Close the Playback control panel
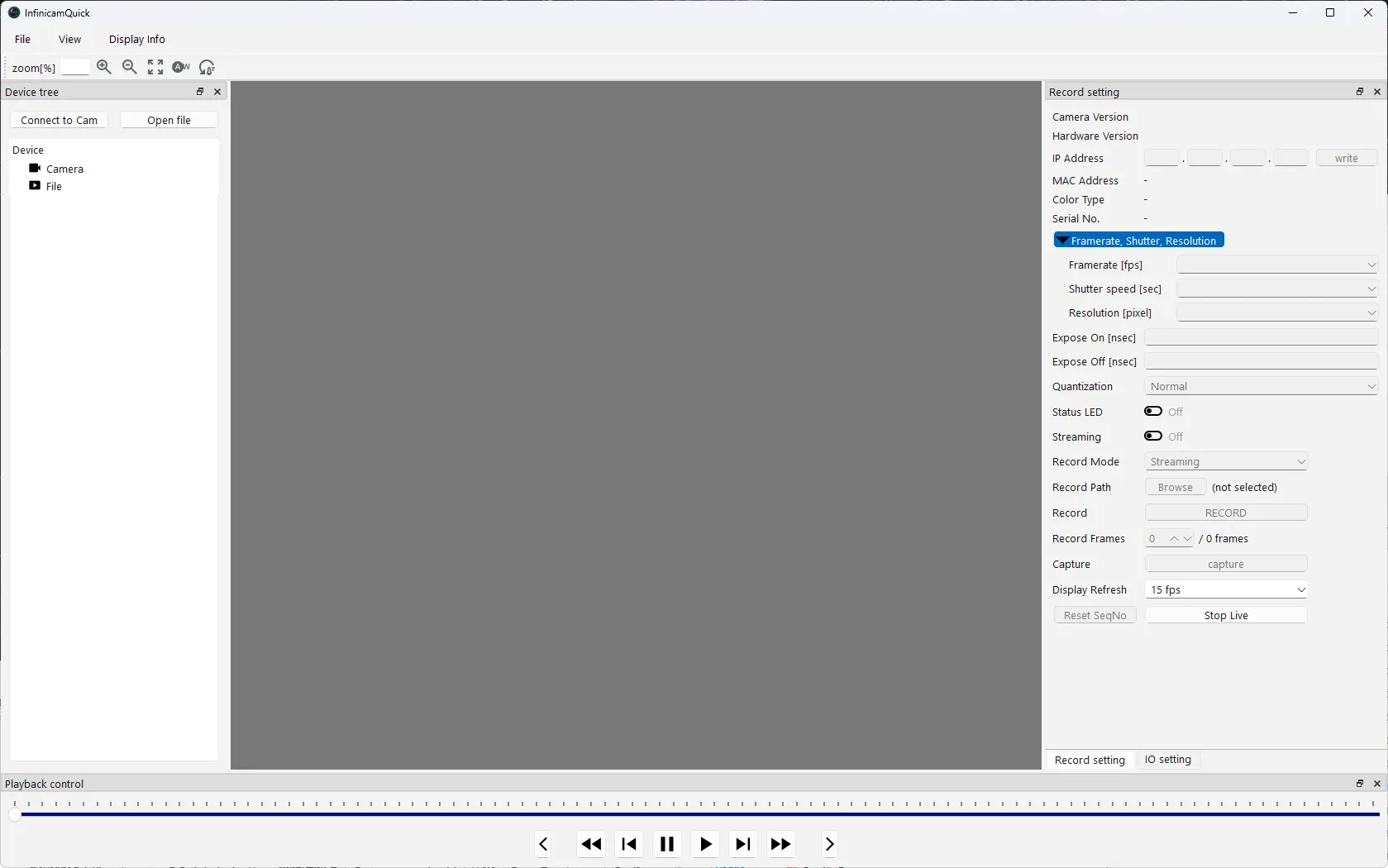The width and height of the screenshot is (1388, 868). click(1377, 784)
